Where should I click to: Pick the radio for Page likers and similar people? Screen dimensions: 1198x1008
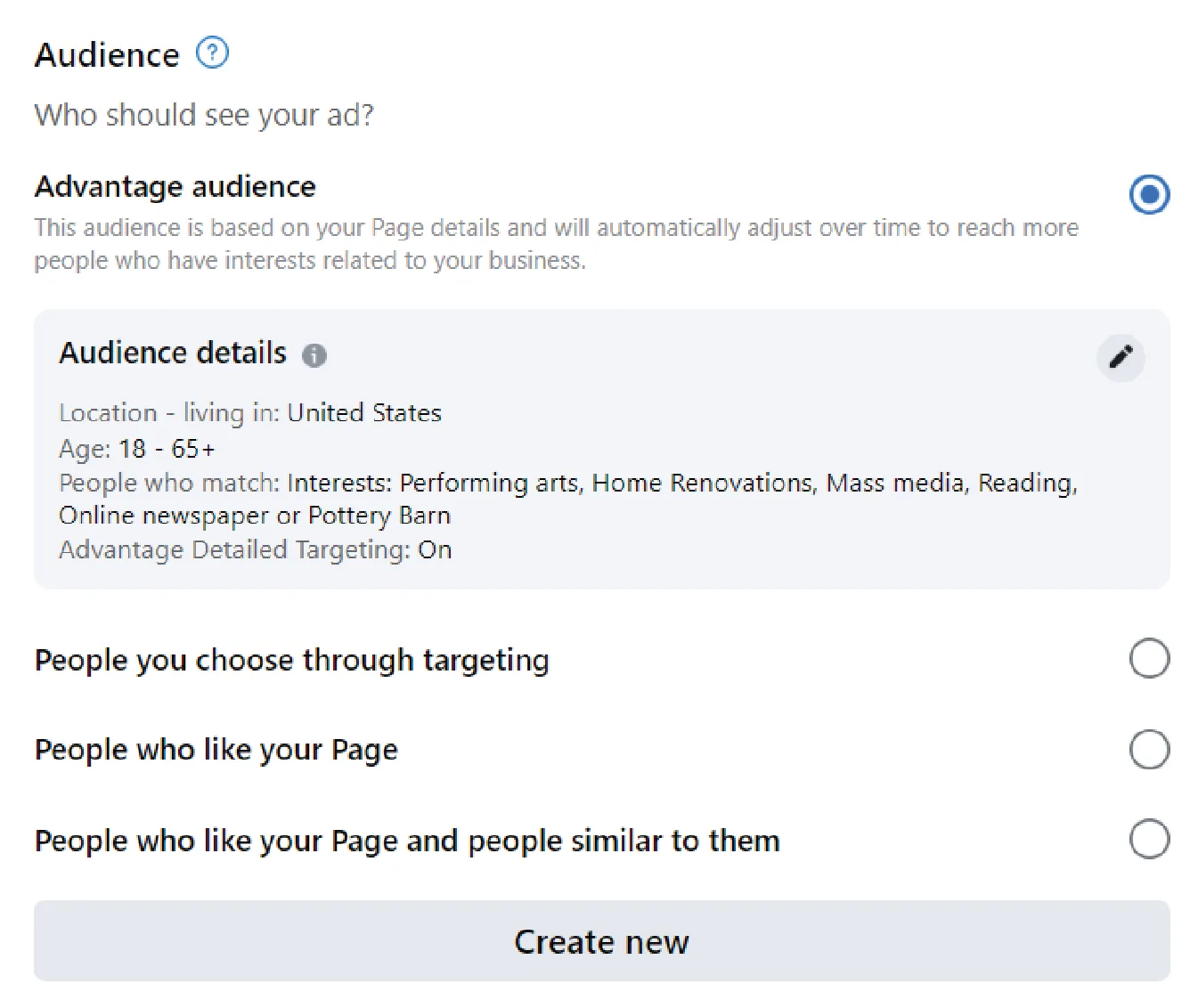pos(1149,839)
